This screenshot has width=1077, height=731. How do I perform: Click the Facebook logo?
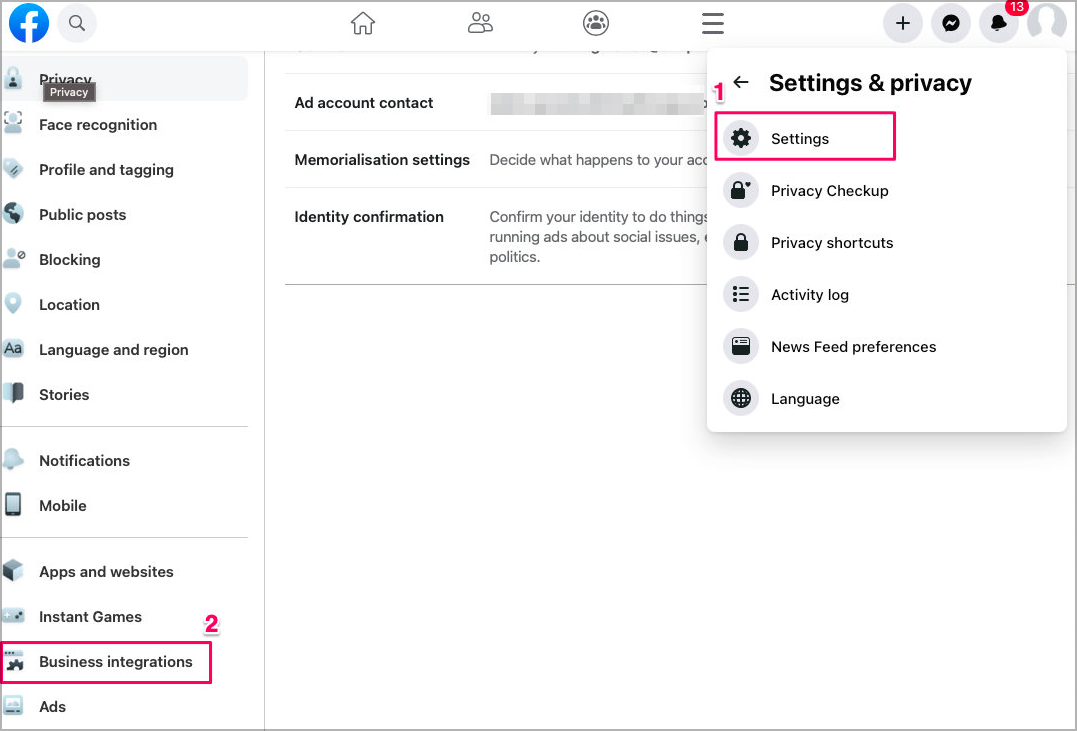[29, 23]
